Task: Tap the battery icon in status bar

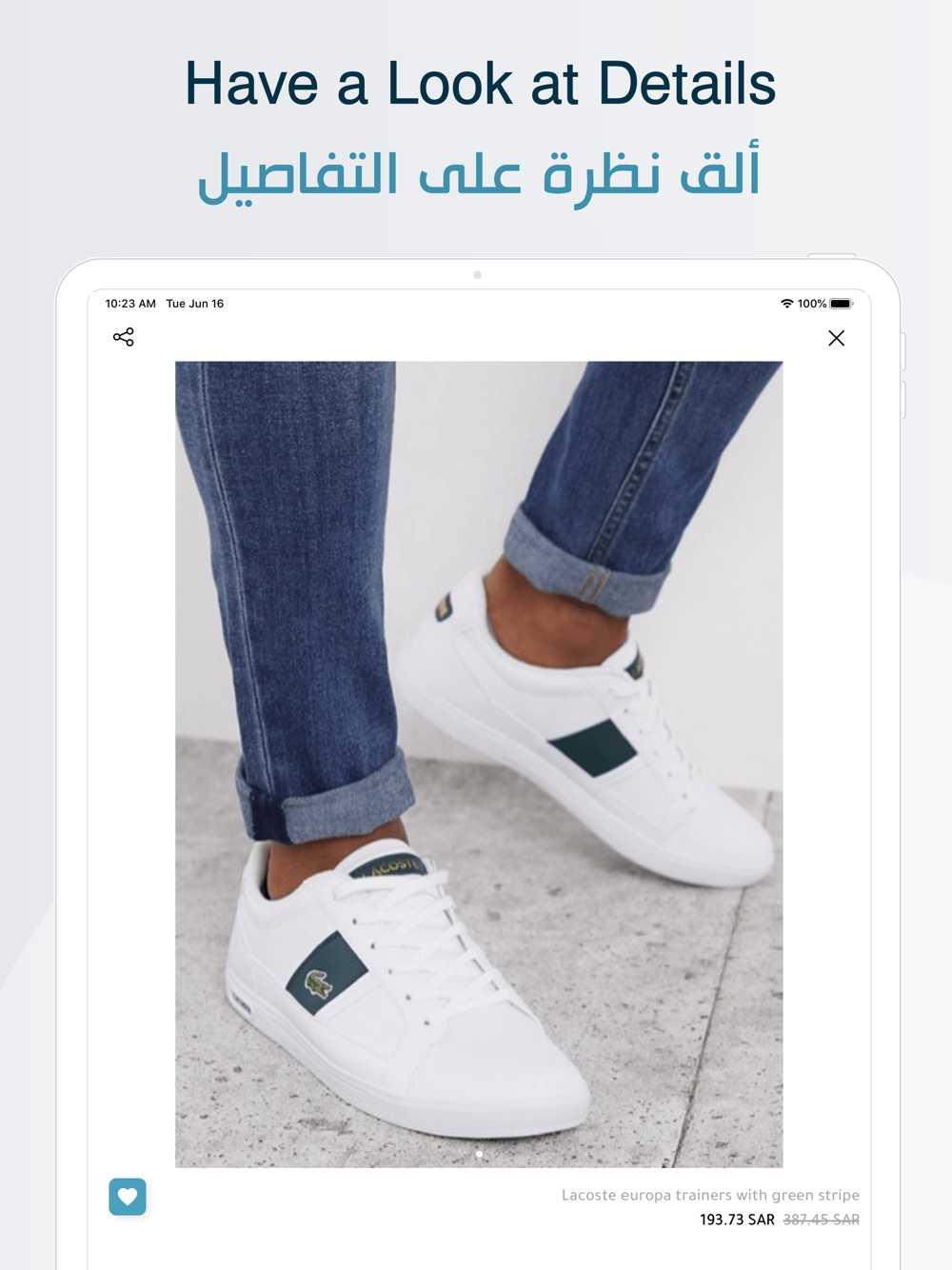Action: tap(842, 304)
